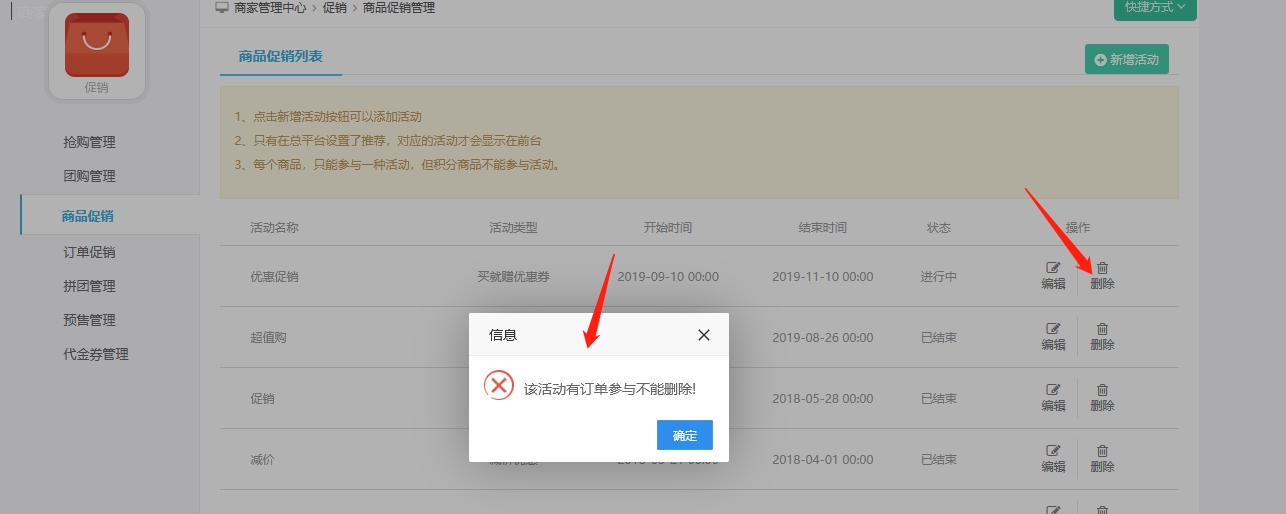Open 预售管理 in sidebar
Image resolution: width=1286 pixels, height=514 pixels.
(x=89, y=320)
